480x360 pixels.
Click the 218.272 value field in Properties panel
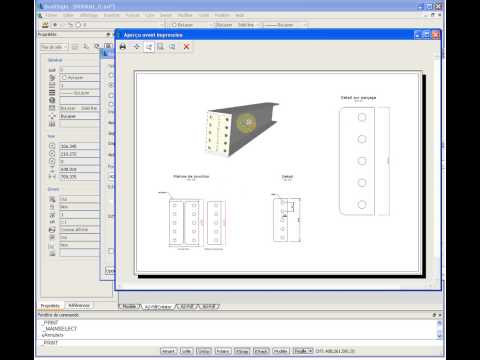point(79,154)
